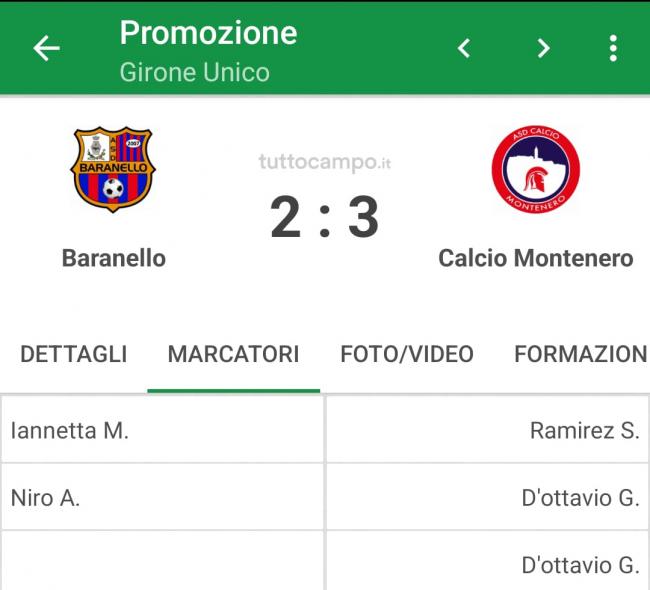Viewport: 650px width, 590px height.
Task: Open the Calcio Montenero team name link
Action: [x=536, y=258]
